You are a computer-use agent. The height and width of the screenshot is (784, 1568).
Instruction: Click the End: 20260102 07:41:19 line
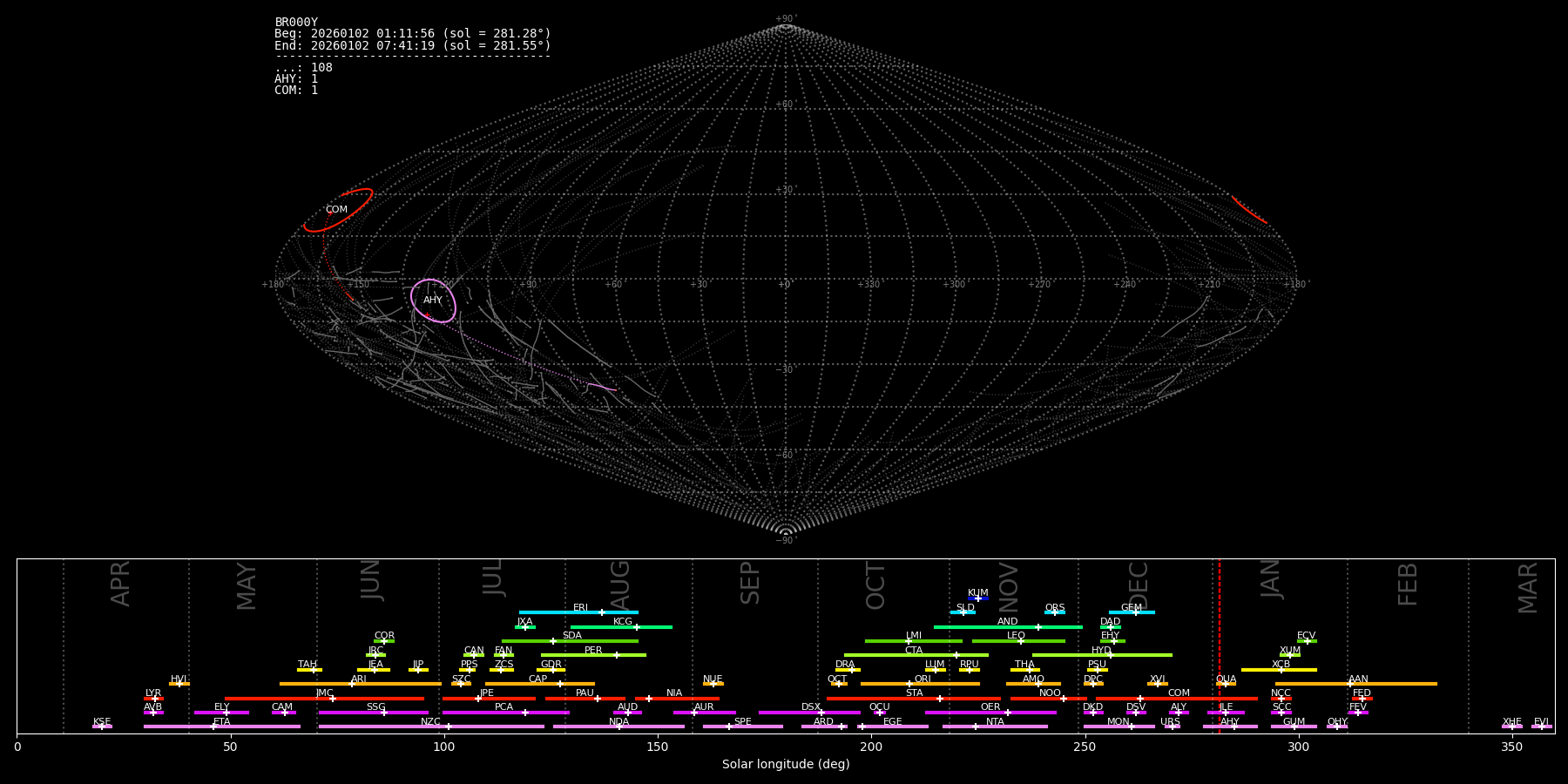pyautogui.click(x=413, y=45)
